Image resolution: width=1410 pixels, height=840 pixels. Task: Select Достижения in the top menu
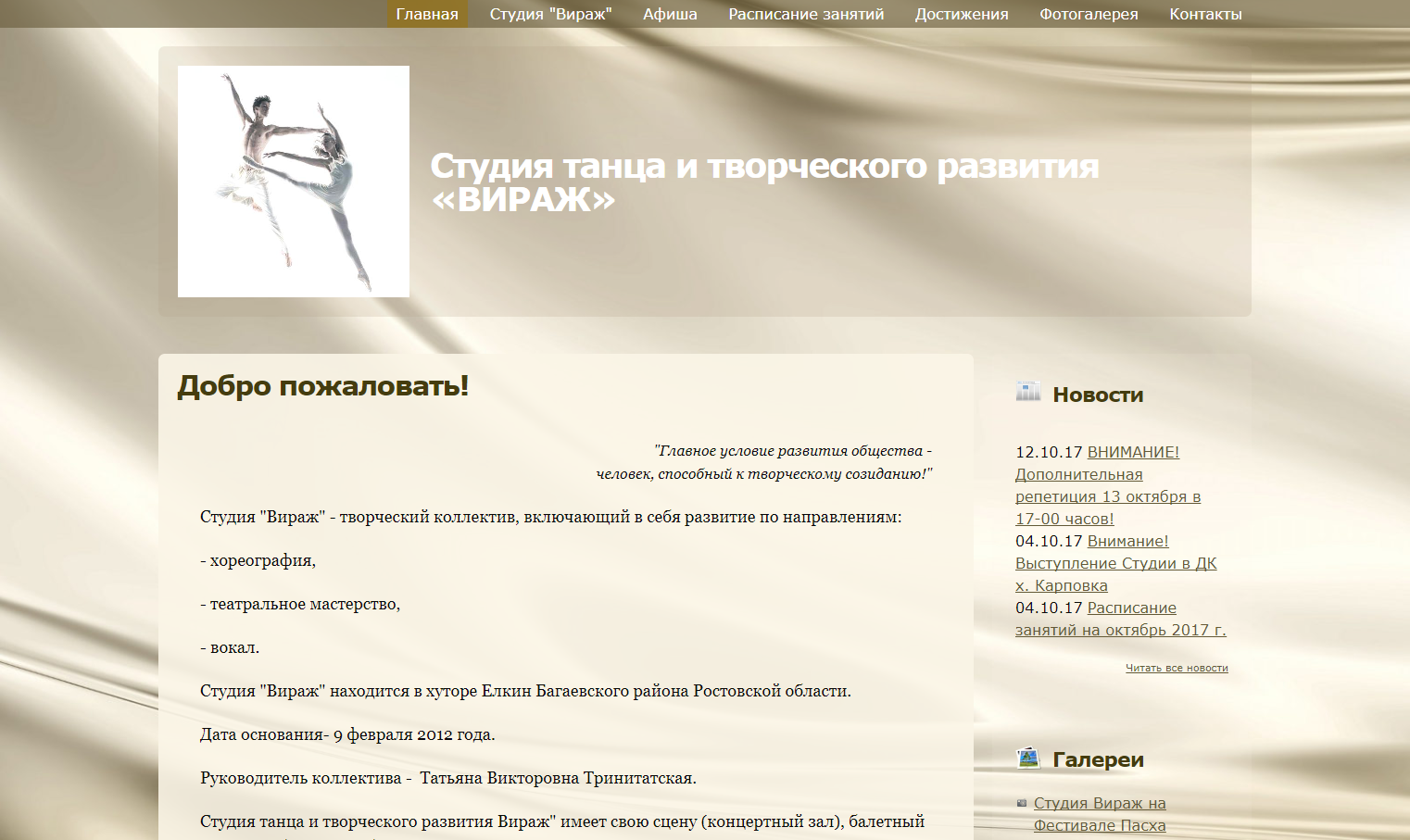tap(962, 14)
